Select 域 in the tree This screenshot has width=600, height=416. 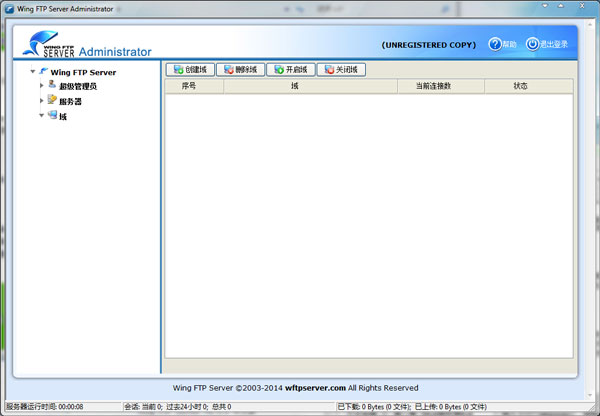coord(63,117)
